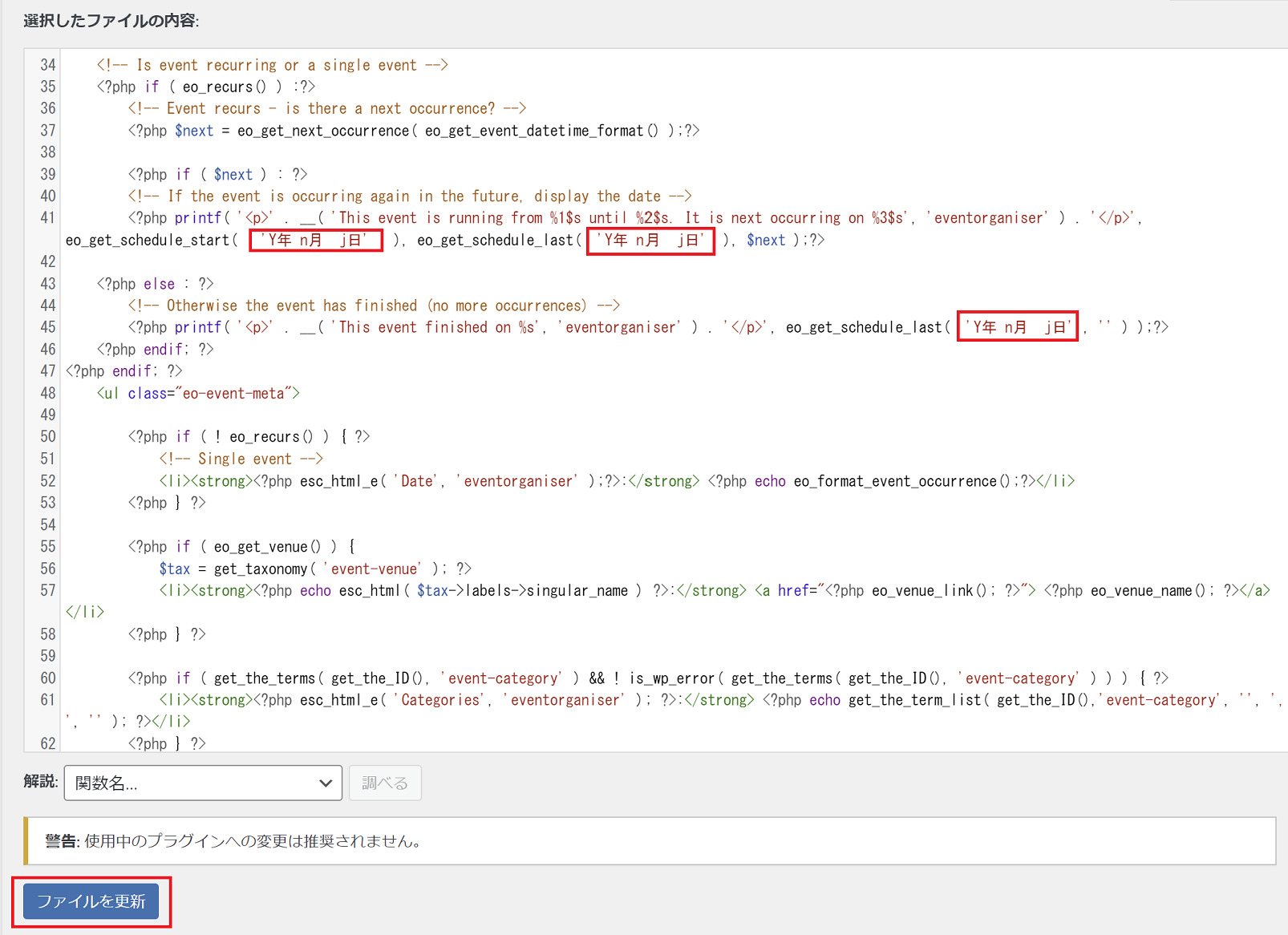This screenshot has height=935, width=1288.
Task: Click 'event-venue' string on line 56
Action: pos(374,569)
